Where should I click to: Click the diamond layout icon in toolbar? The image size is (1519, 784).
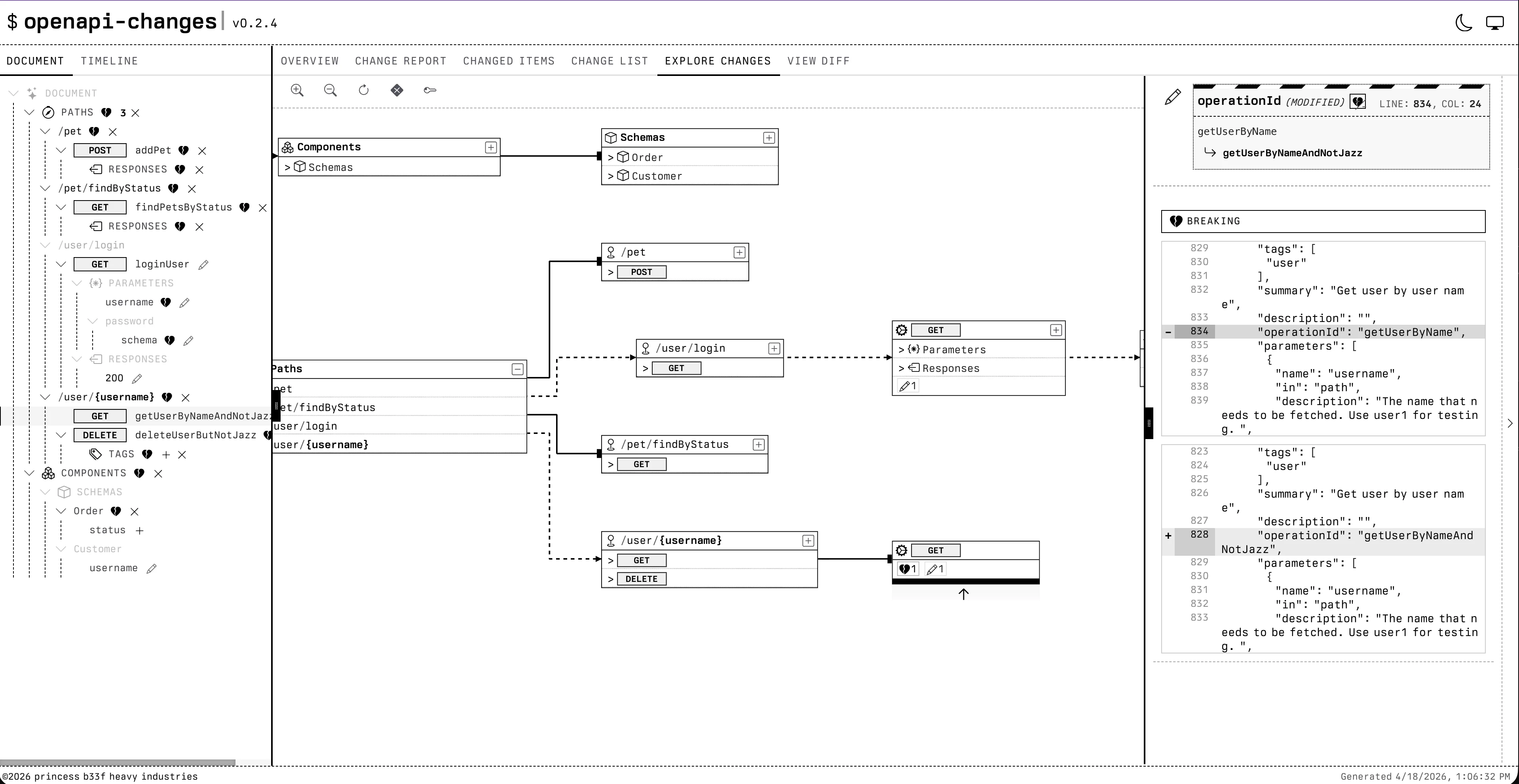click(x=397, y=90)
